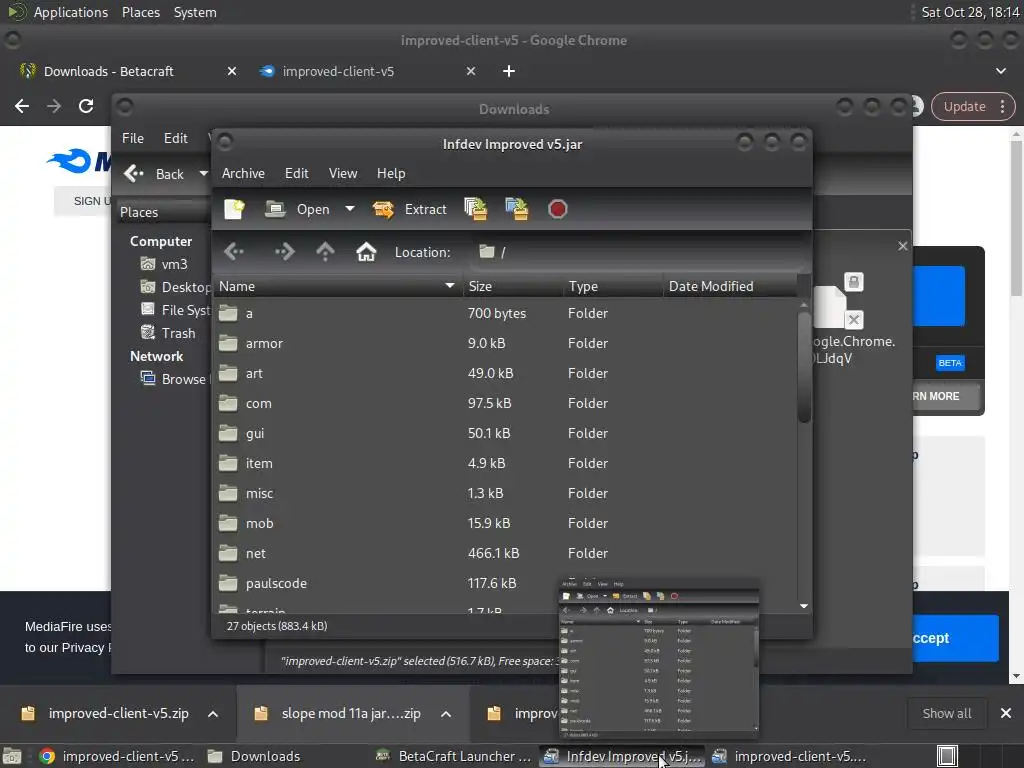The width and height of the screenshot is (1024, 768).
Task: Open the View menu in archive manager
Action: [x=343, y=173]
